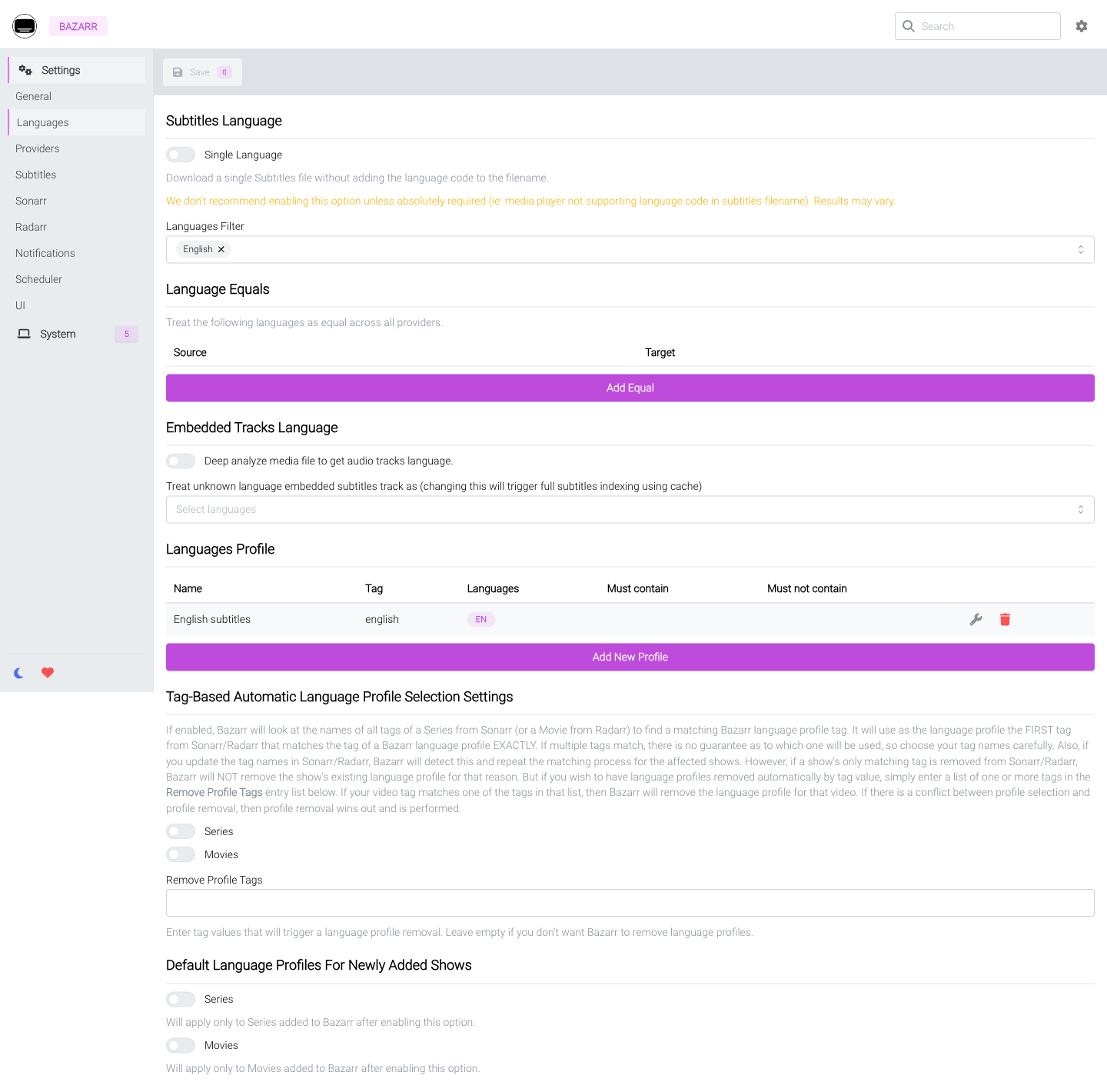Switch to dark mode with moon icon

point(19,673)
